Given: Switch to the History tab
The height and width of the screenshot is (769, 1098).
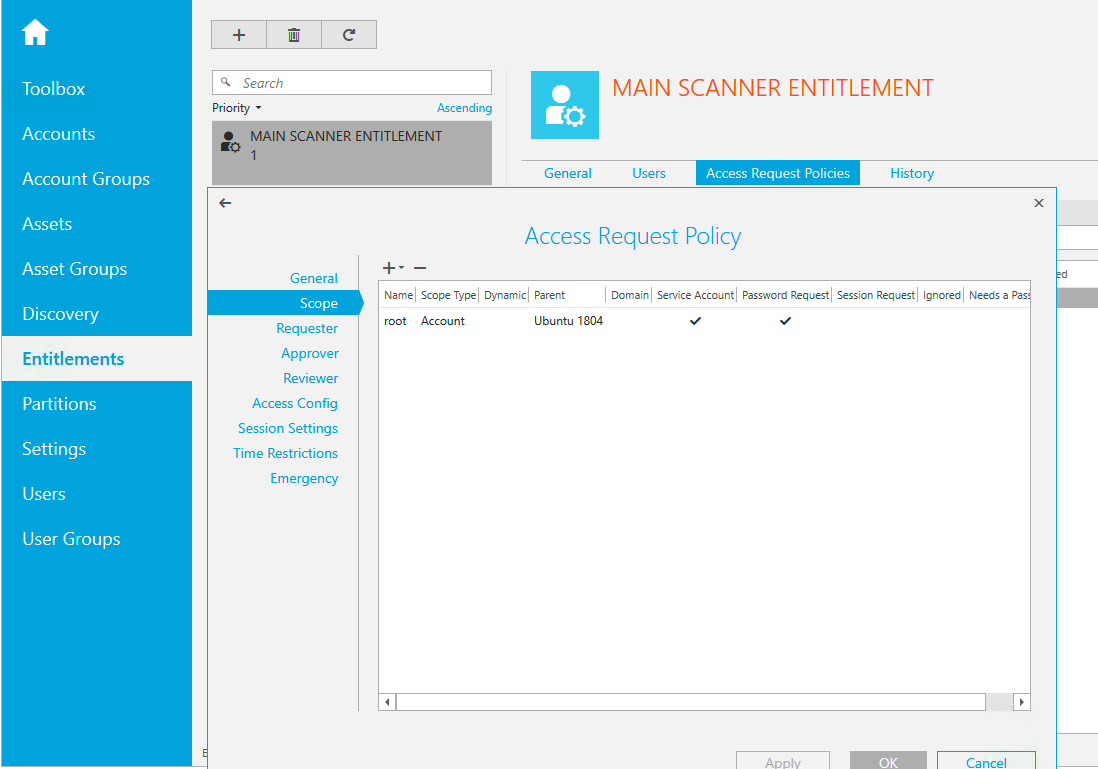Looking at the screenshot, I should (911, 173).
